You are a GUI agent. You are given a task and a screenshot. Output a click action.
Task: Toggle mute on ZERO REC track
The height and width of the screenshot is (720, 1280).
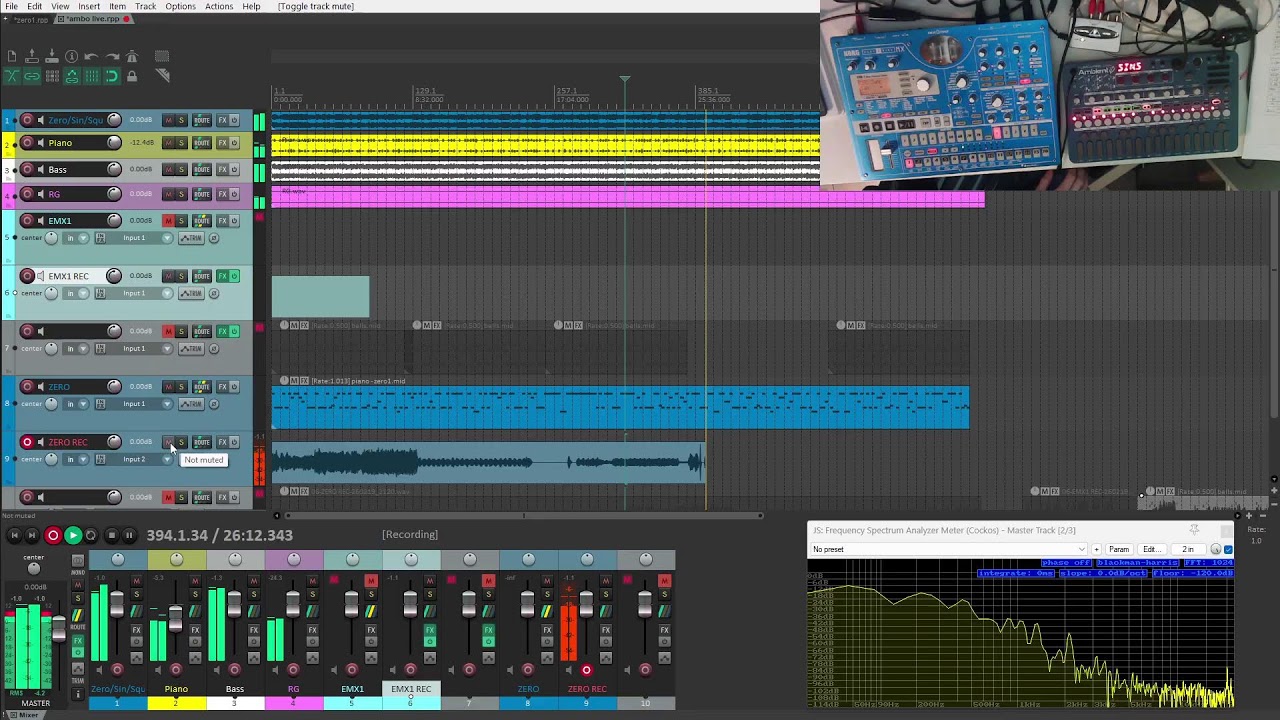pos(168,442)
